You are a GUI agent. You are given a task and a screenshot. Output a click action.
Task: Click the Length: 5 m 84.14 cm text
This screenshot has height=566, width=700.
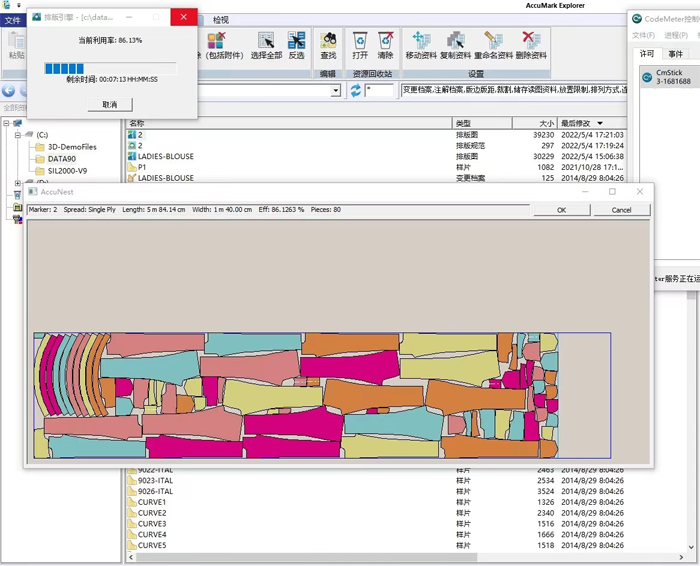point(154,209)
